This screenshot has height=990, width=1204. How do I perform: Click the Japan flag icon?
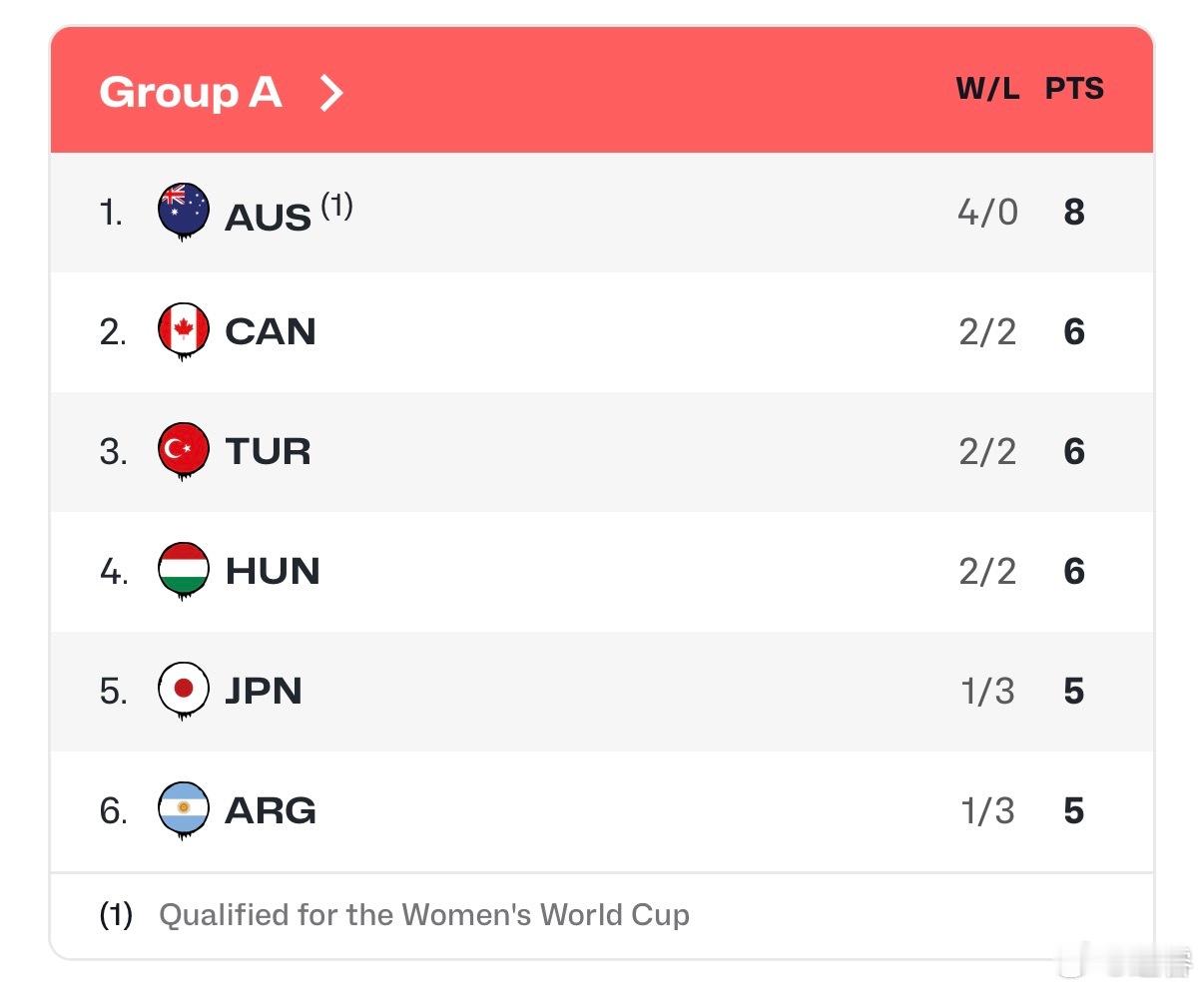(x=184, y=690)
